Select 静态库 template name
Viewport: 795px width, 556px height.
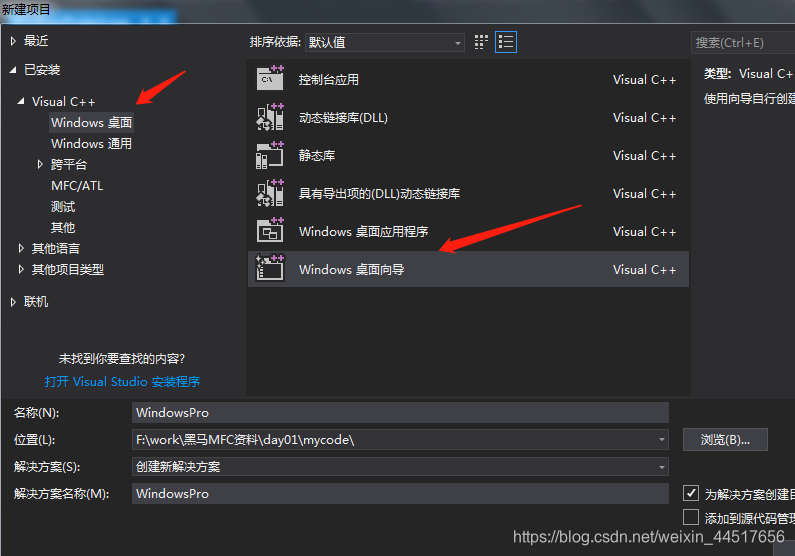tap(317, 156)
